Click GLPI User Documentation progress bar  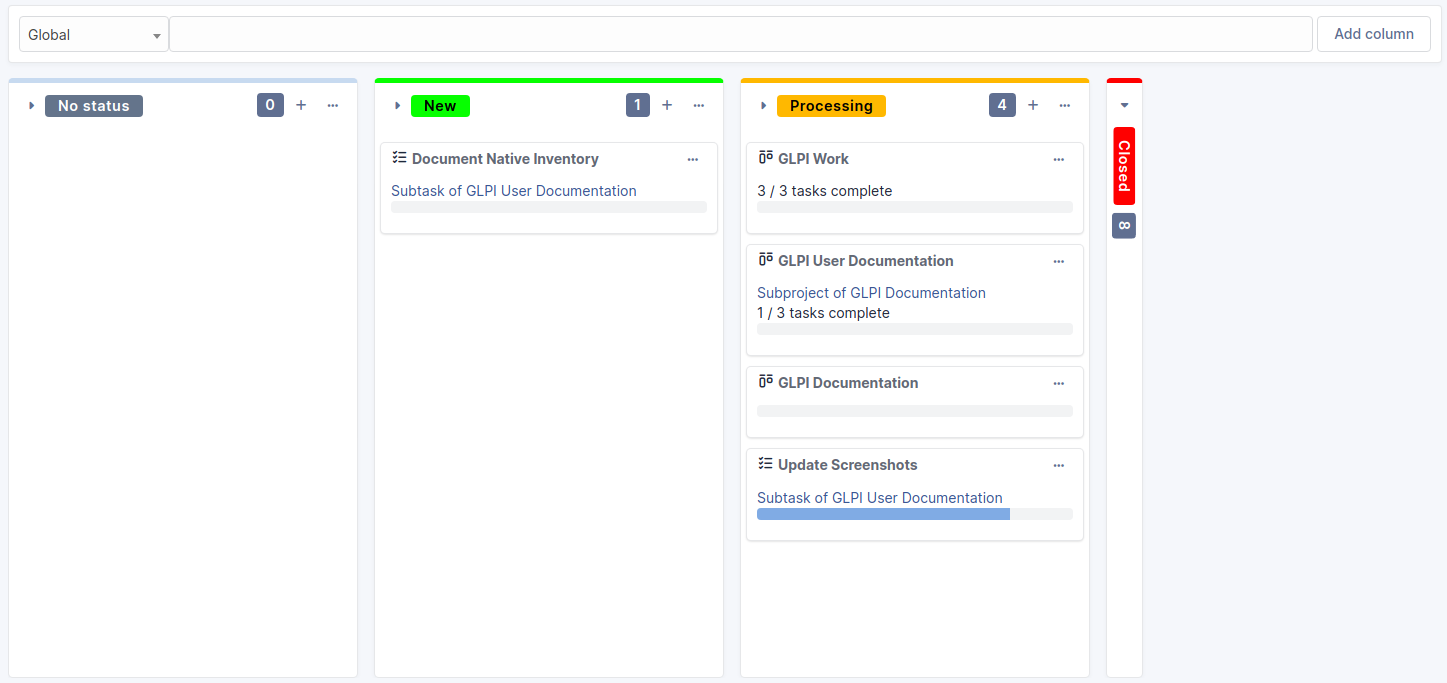click(915, 329)
